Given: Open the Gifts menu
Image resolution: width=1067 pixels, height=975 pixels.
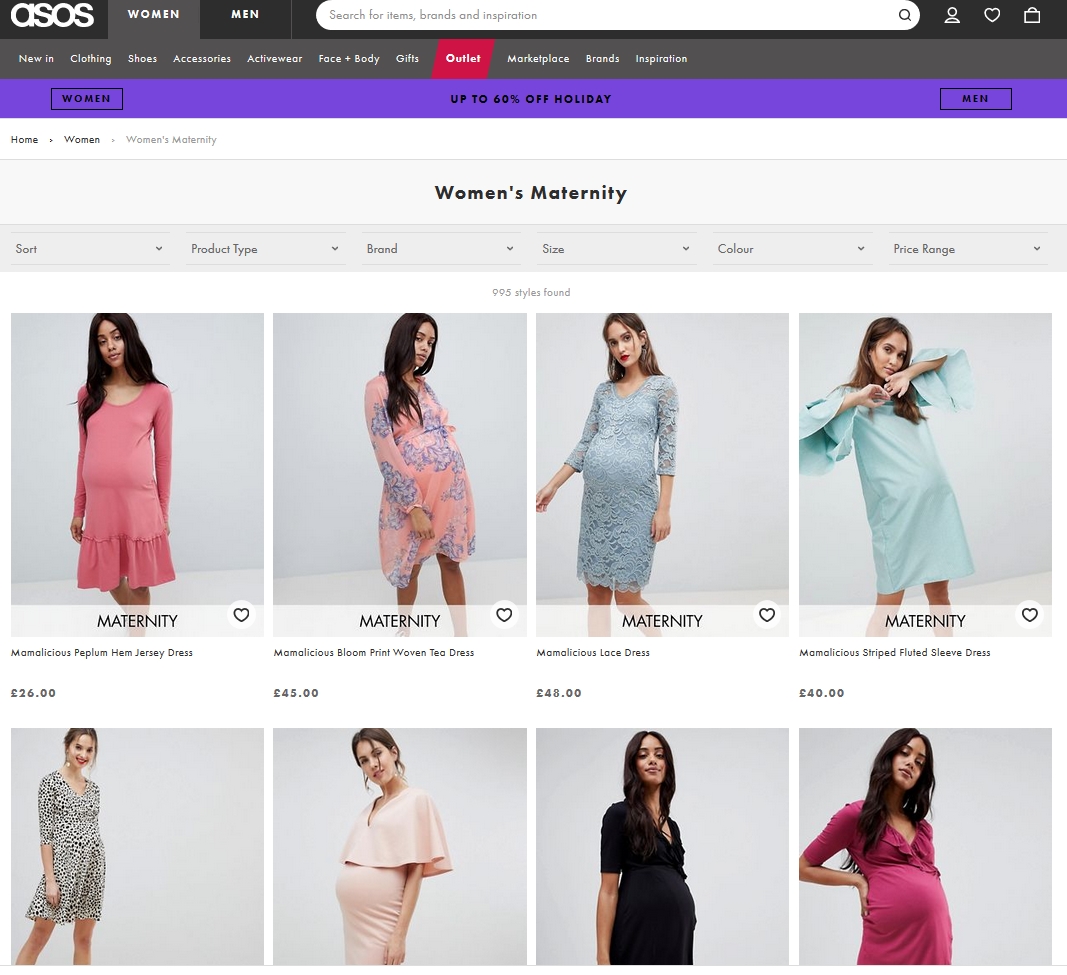Looking at the screenshot, I should [408, 59].
